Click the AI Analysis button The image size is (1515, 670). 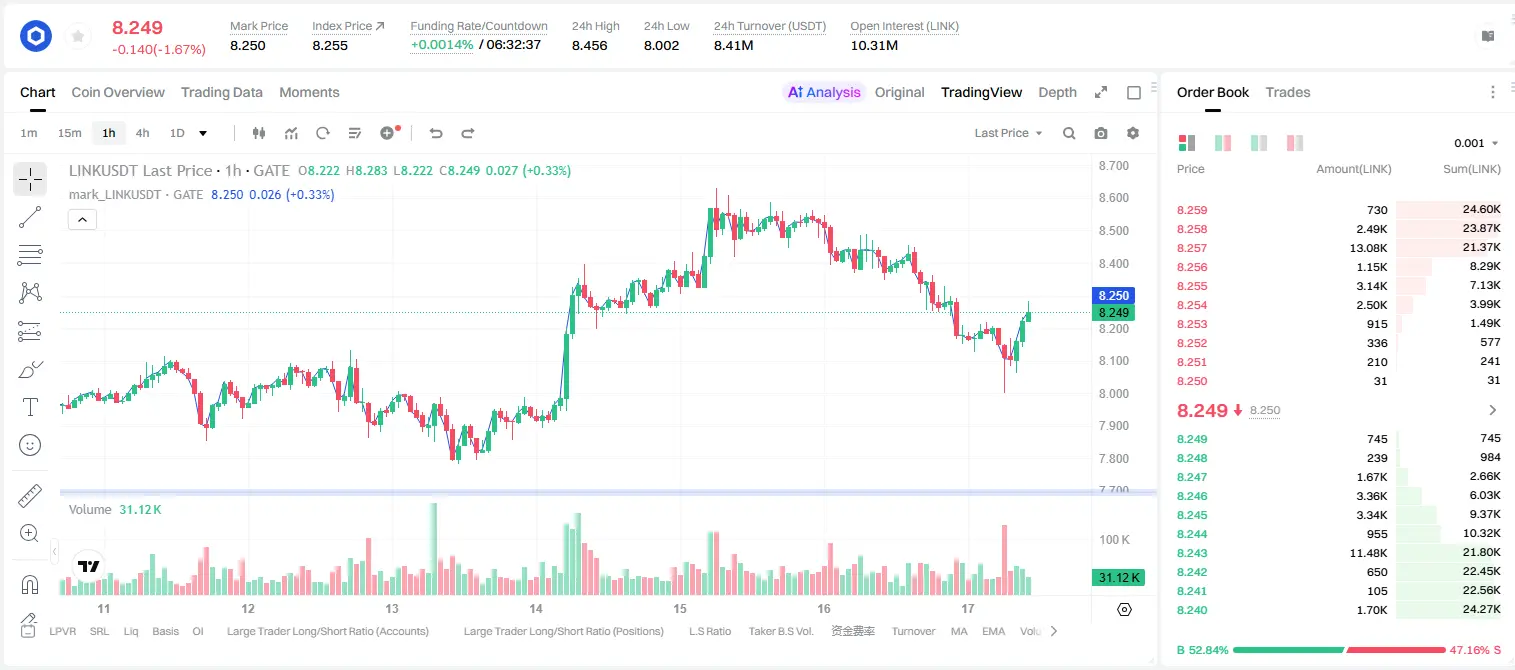click(x=823, y=92)
